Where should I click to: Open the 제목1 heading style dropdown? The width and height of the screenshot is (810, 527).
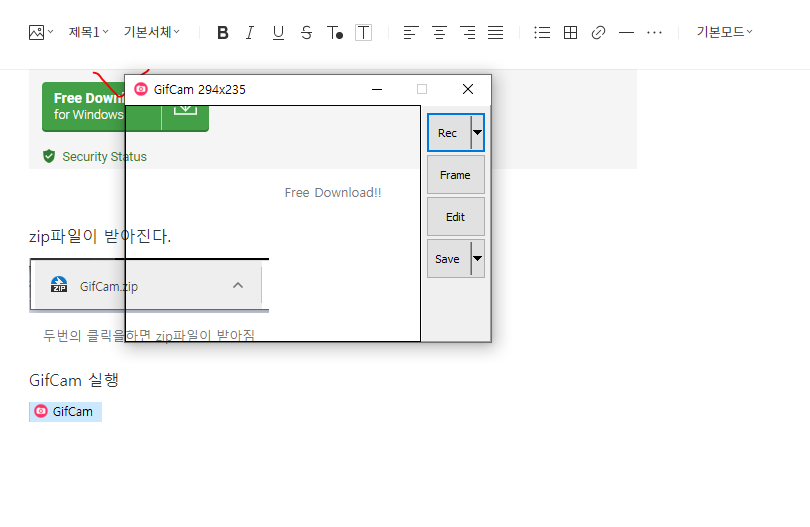(88, 32)
